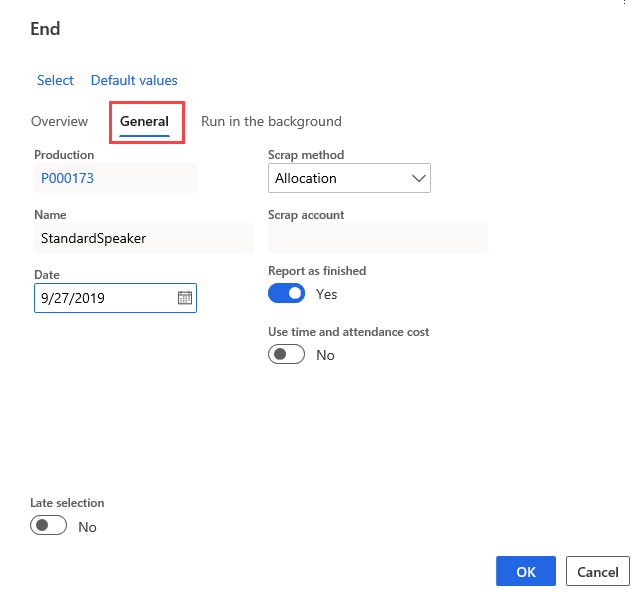Open the Scrap method dropdown
Screen dimensions: 643x598
349,178
